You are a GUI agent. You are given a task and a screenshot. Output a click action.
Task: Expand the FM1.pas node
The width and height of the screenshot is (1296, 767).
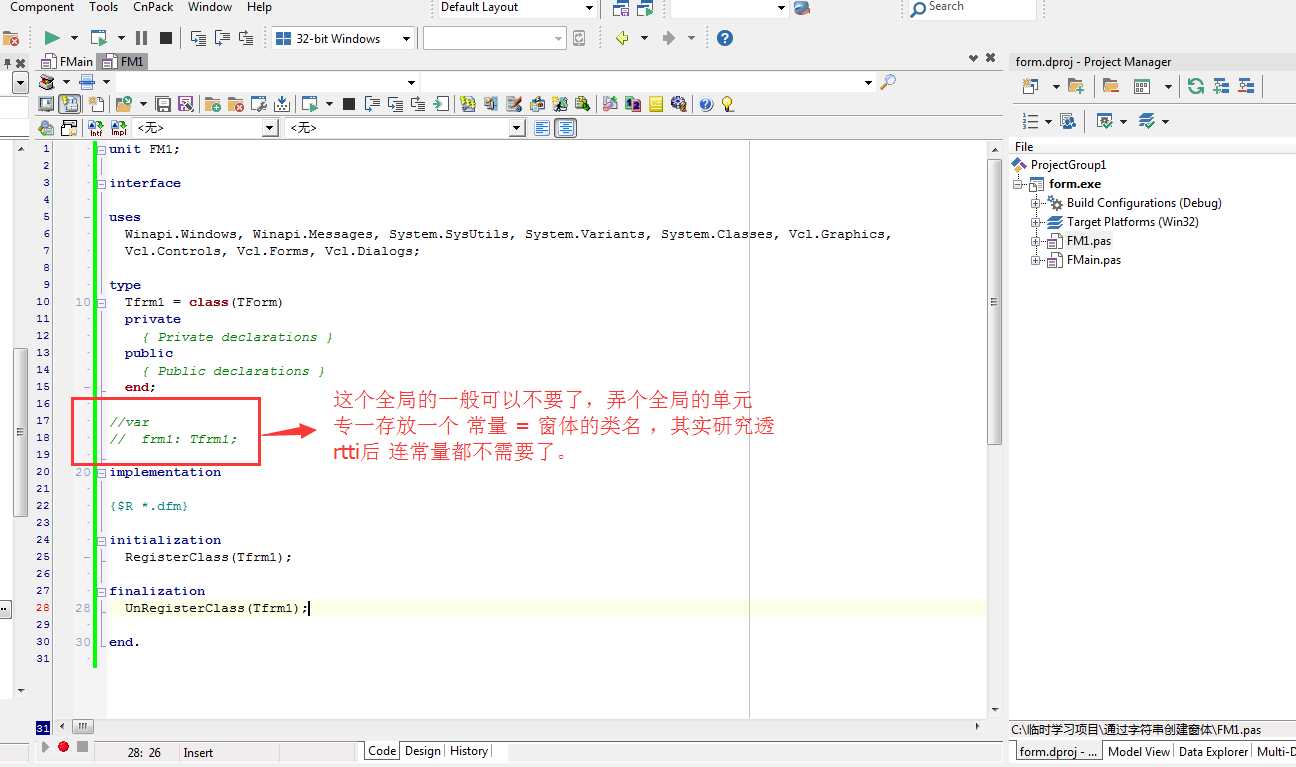[x=1036, y=241]
